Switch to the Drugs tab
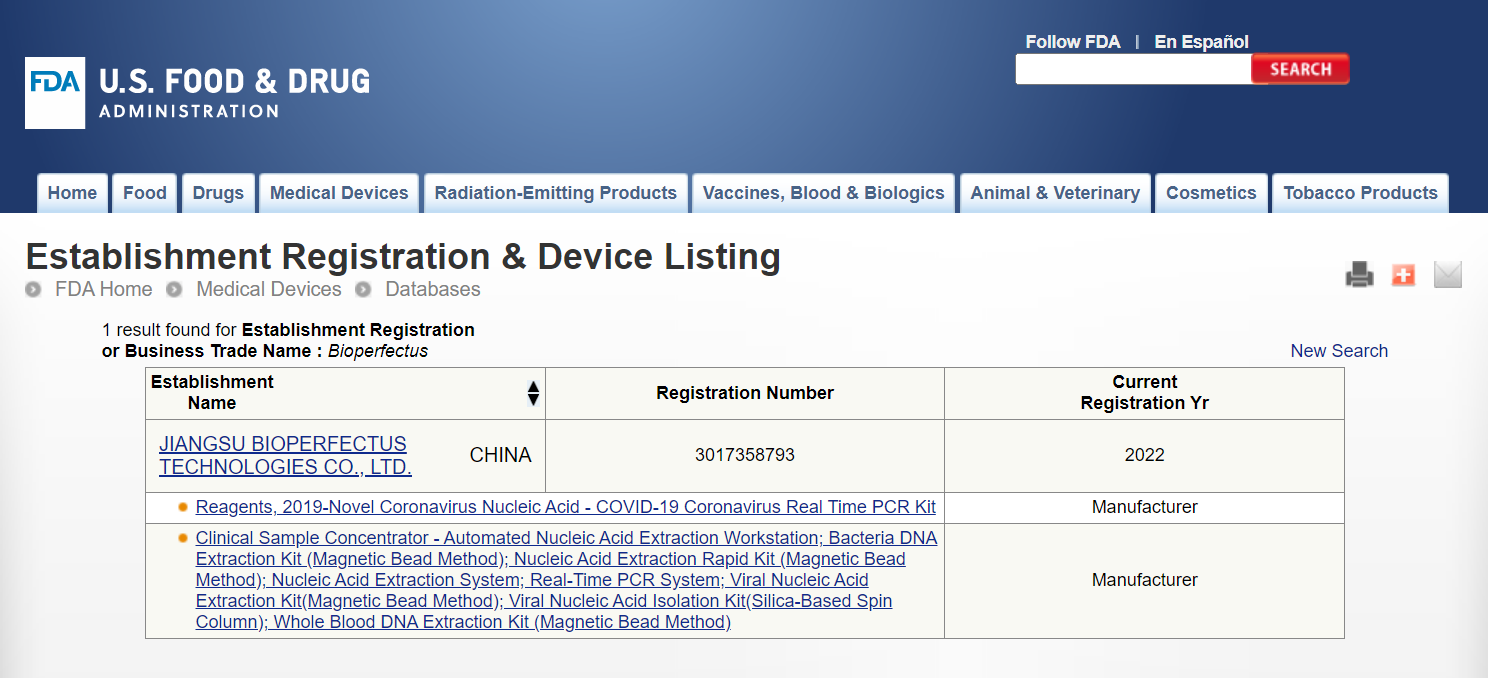The width and height of the screenshot is (1488, 678). coord(218,193)
